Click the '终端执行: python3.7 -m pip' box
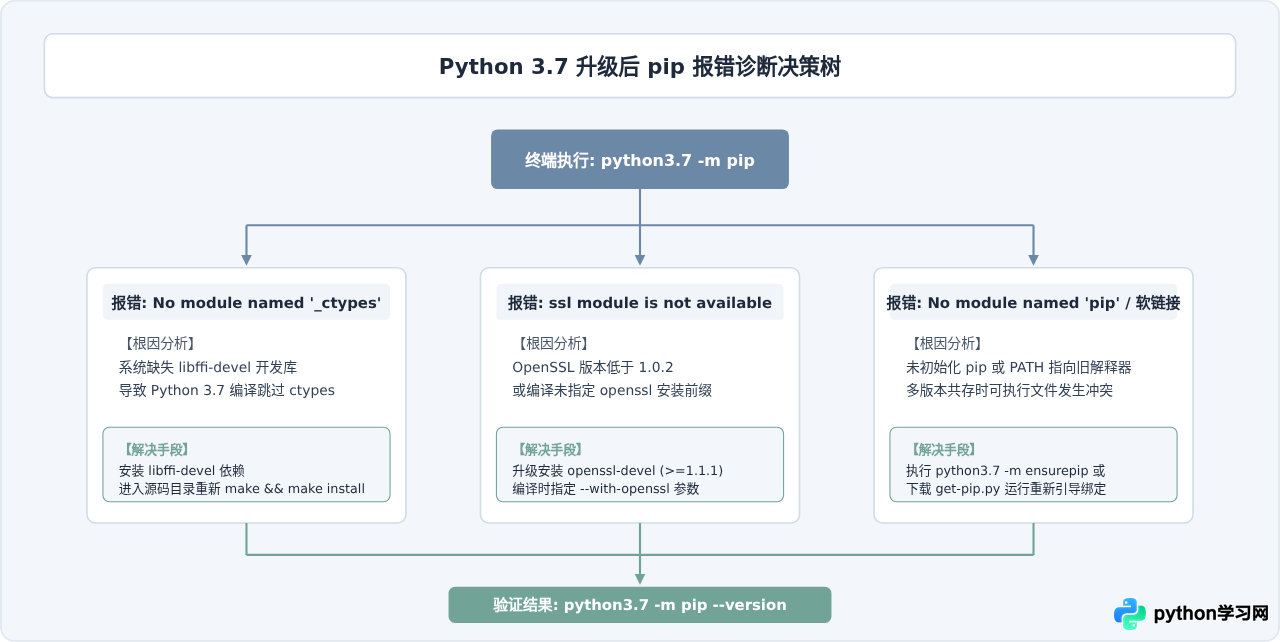Screen dimensions: 1280x642 [x=640, y=159]
